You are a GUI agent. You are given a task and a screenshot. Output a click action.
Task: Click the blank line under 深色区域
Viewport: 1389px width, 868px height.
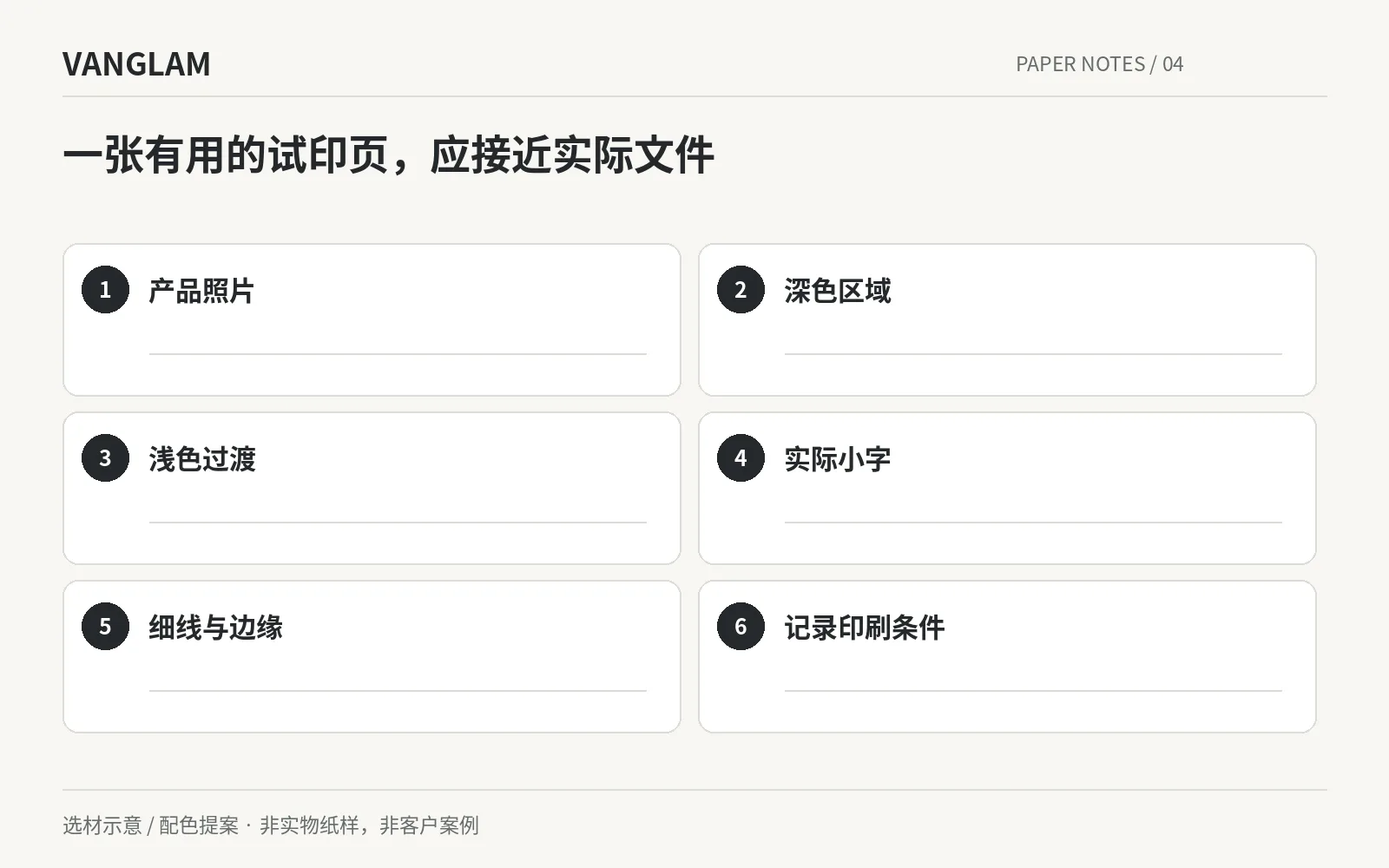[x=1033, y=353]
